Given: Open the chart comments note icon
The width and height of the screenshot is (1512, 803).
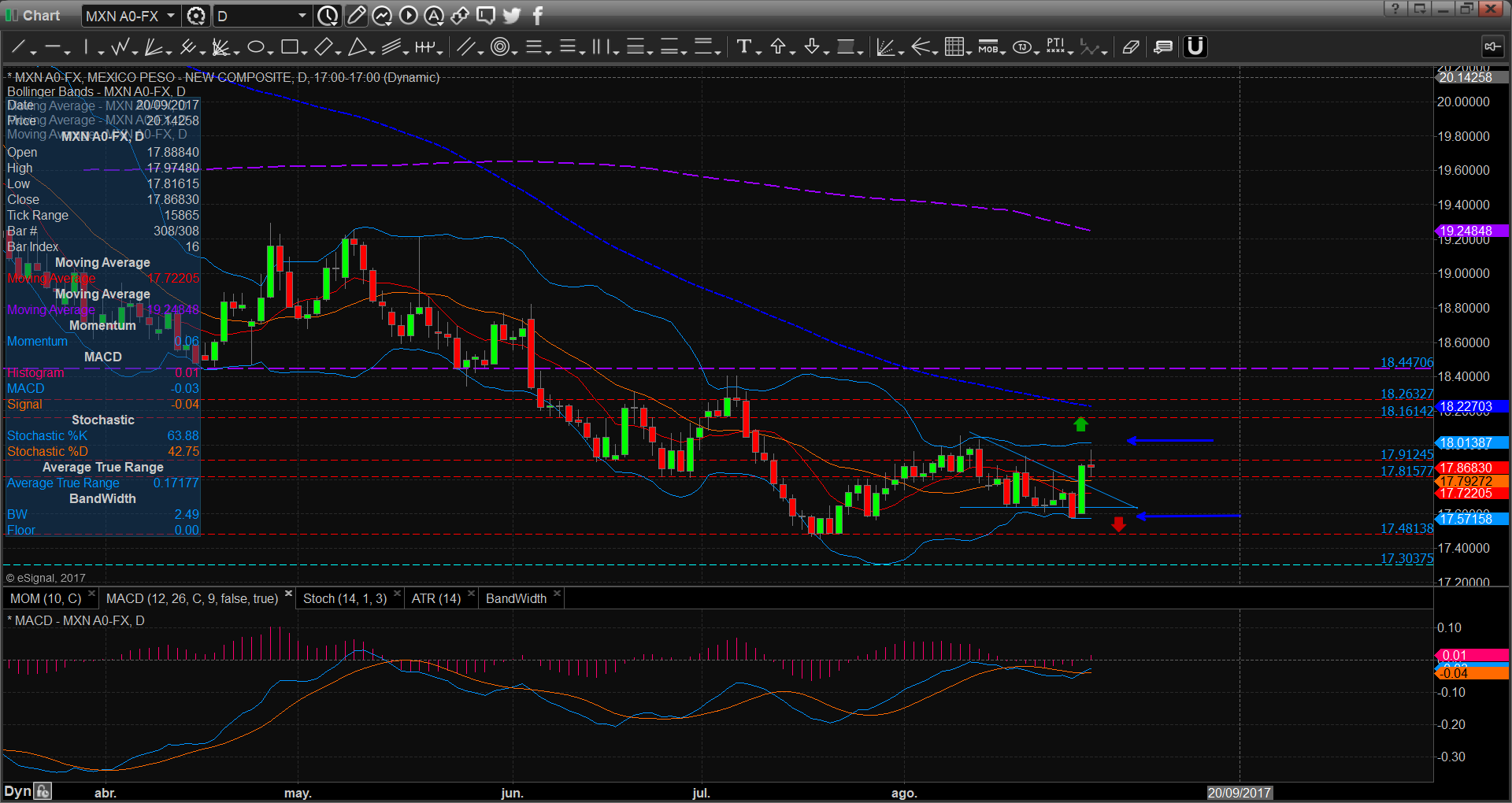Looking at the screenshot, I should coord(1163,47).
